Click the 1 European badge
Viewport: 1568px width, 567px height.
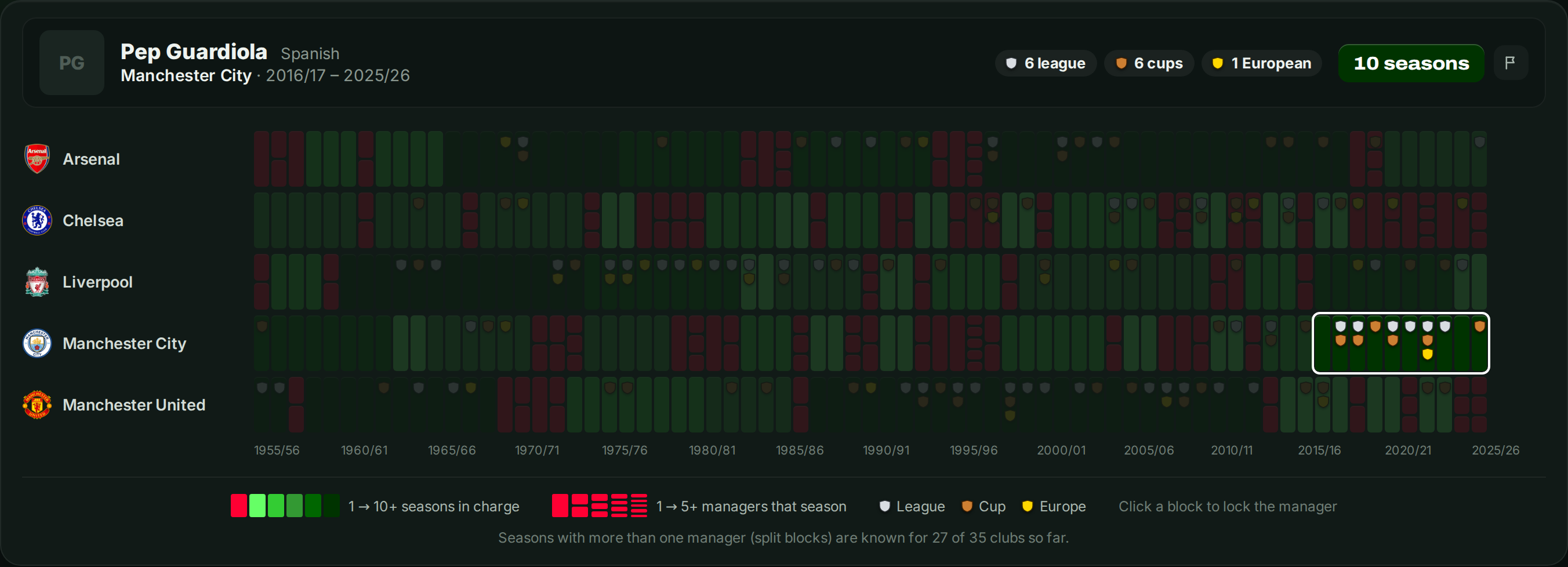pos(1262,63)
